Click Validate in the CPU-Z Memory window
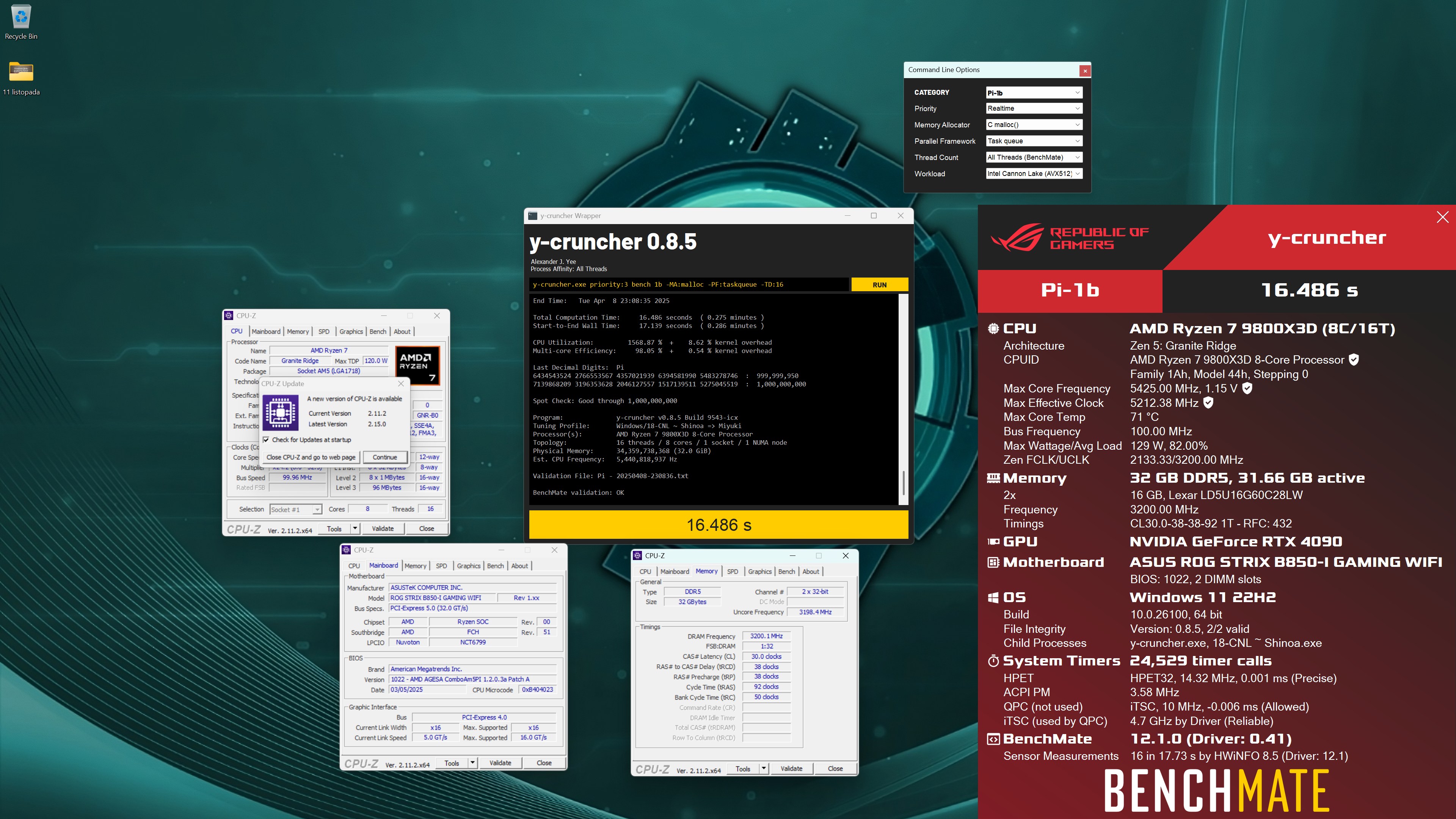The height and width of the screenshot is (819, 1456). pyautogui.click(x=791, y=769)
